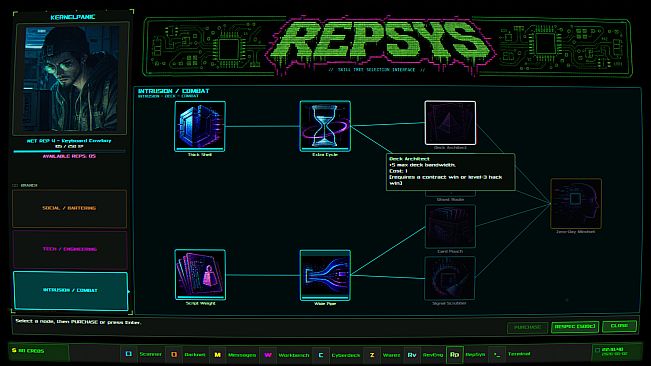Click the KernelPanic character portrait
Screen dimensions: 651x366
coord(70,78)
